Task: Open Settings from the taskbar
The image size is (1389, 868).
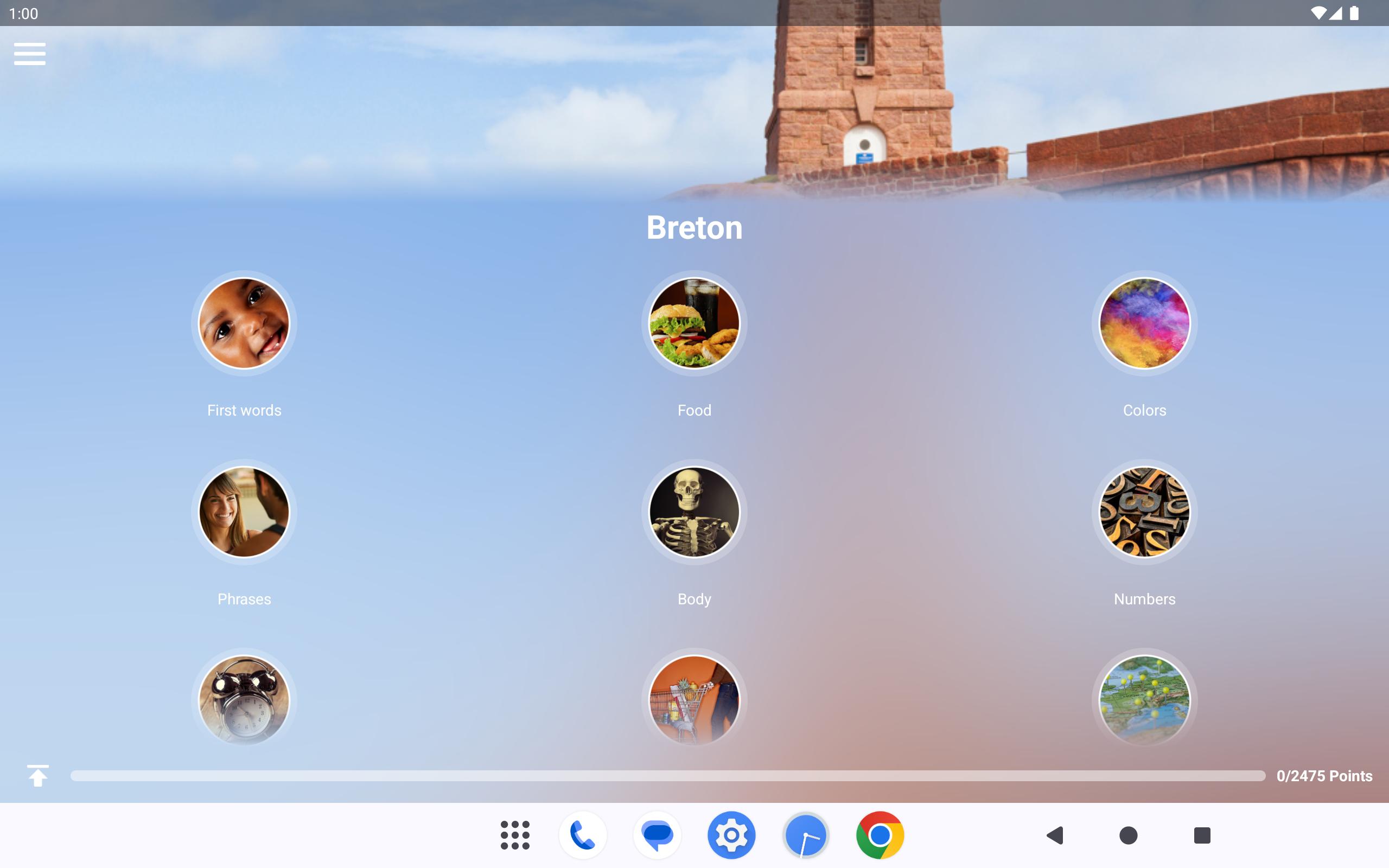Action: coord(731,835)
